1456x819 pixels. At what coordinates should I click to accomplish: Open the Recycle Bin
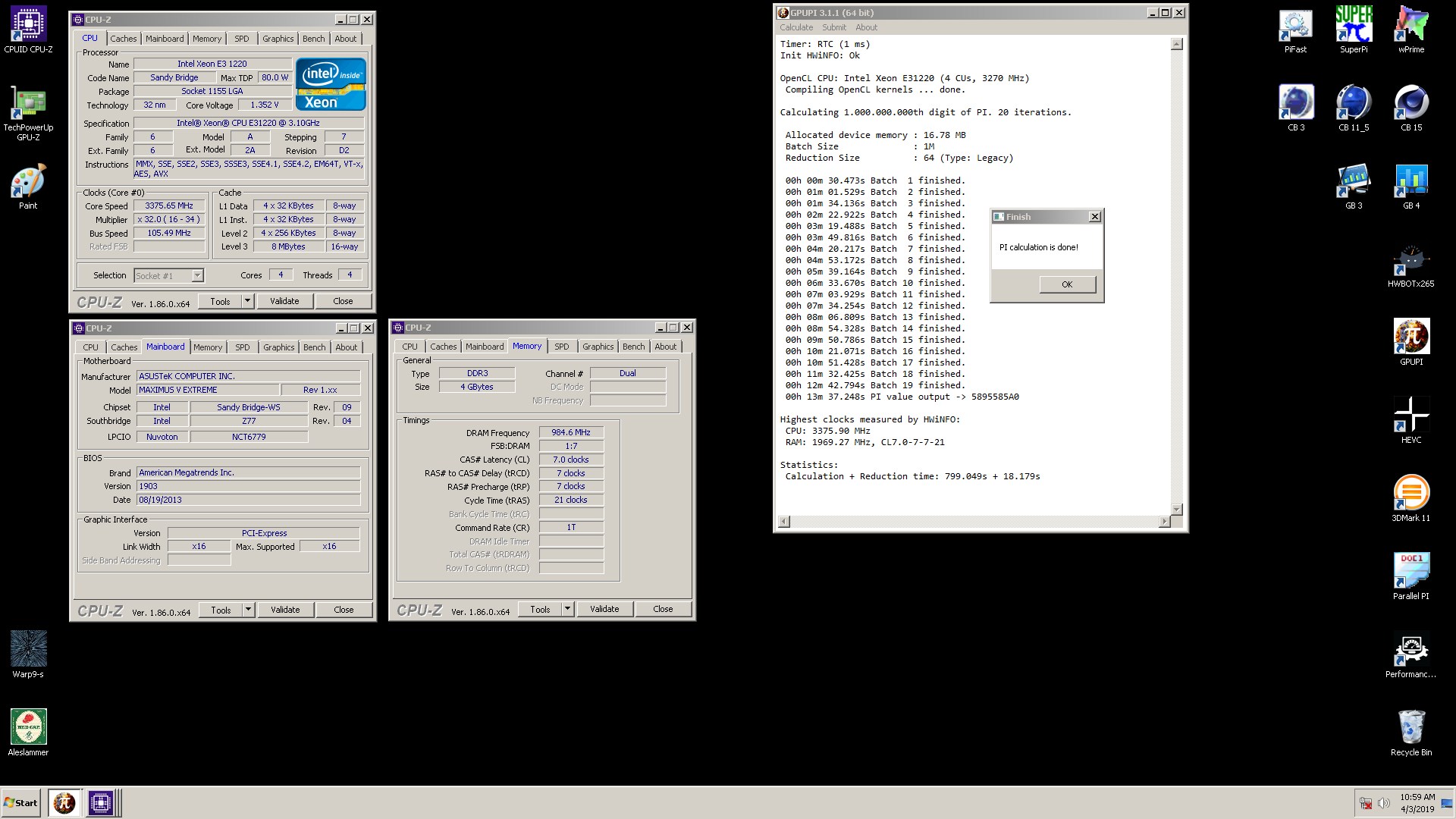pyautogui.click(x=1411, y=733)
